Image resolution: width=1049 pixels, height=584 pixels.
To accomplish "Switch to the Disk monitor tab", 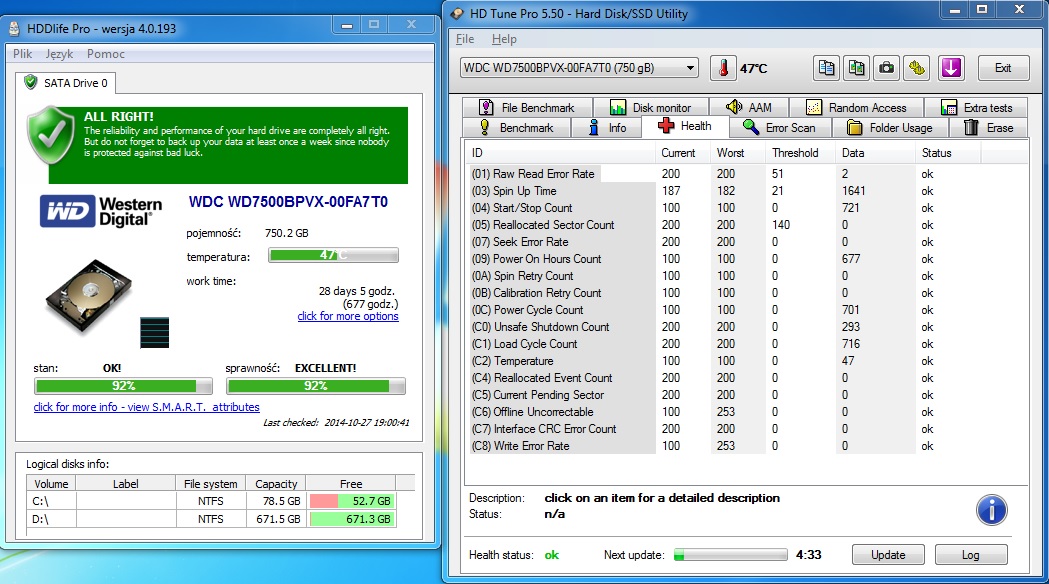I will pos(650,108).
